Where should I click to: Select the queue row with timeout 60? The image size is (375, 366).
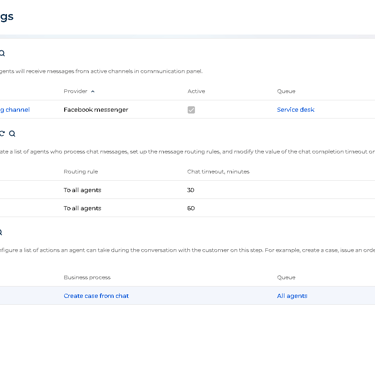(x=187, y=208)
